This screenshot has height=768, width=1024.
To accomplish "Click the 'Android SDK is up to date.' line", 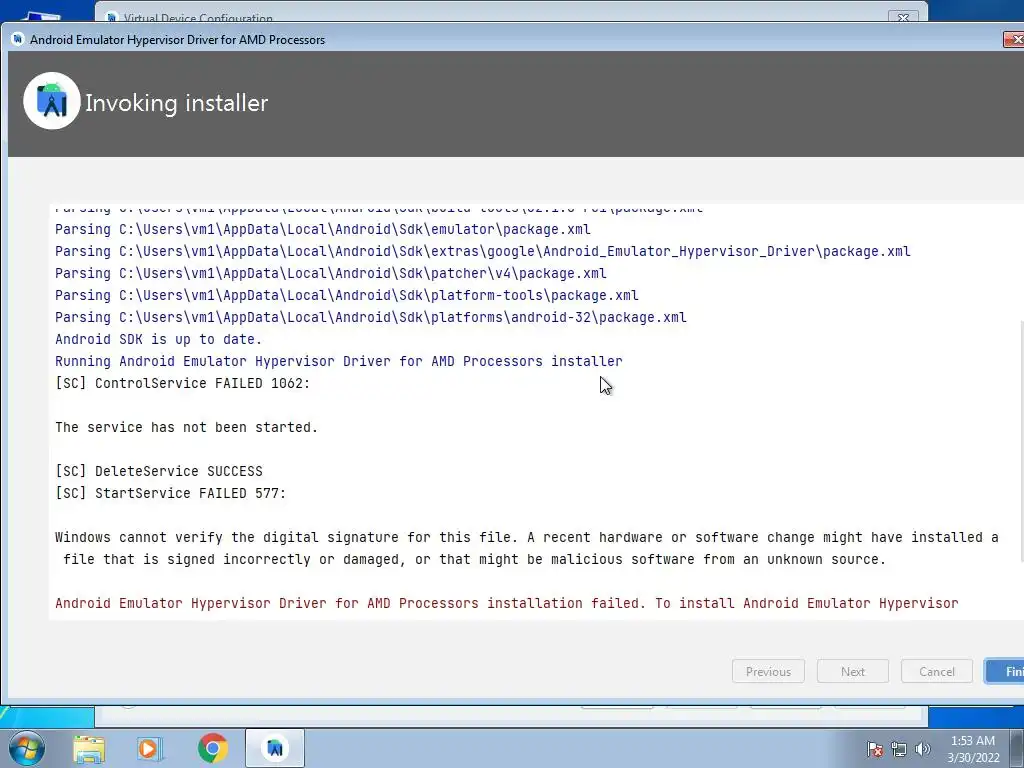I will (159, 340).
